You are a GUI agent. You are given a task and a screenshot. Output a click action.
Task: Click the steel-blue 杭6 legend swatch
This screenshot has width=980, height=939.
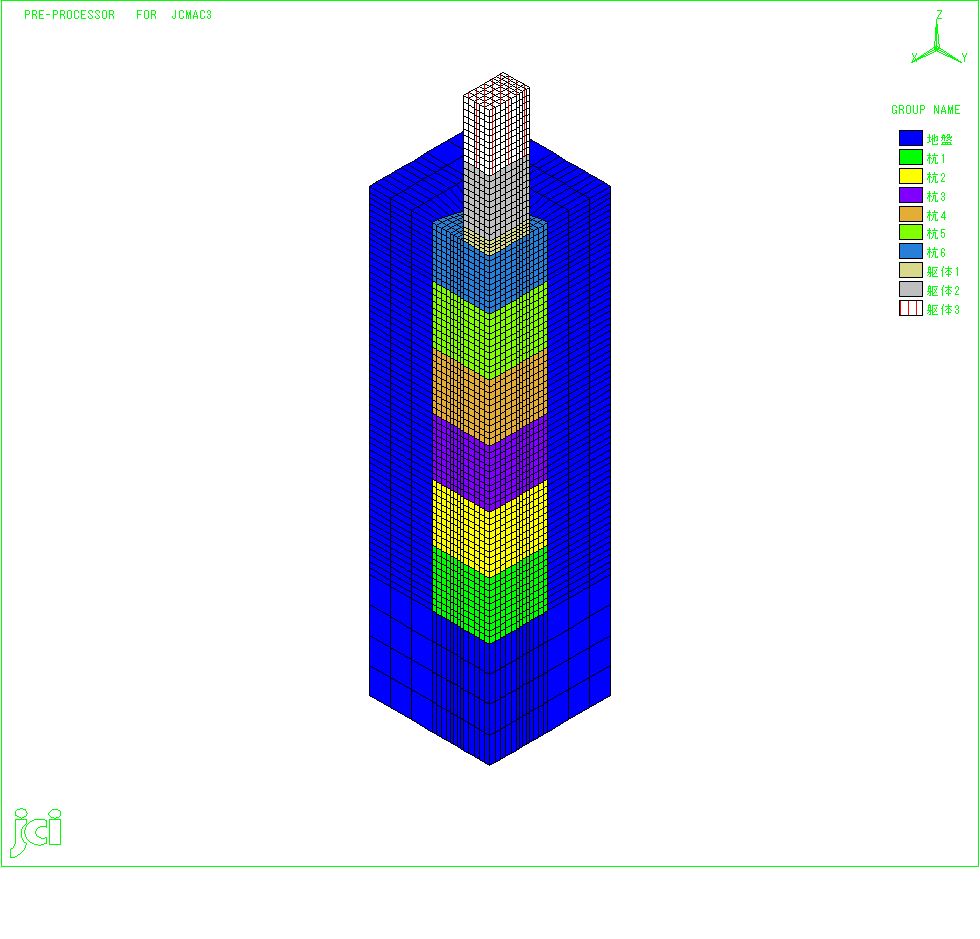pyautogui.click(x=911, y=251)
